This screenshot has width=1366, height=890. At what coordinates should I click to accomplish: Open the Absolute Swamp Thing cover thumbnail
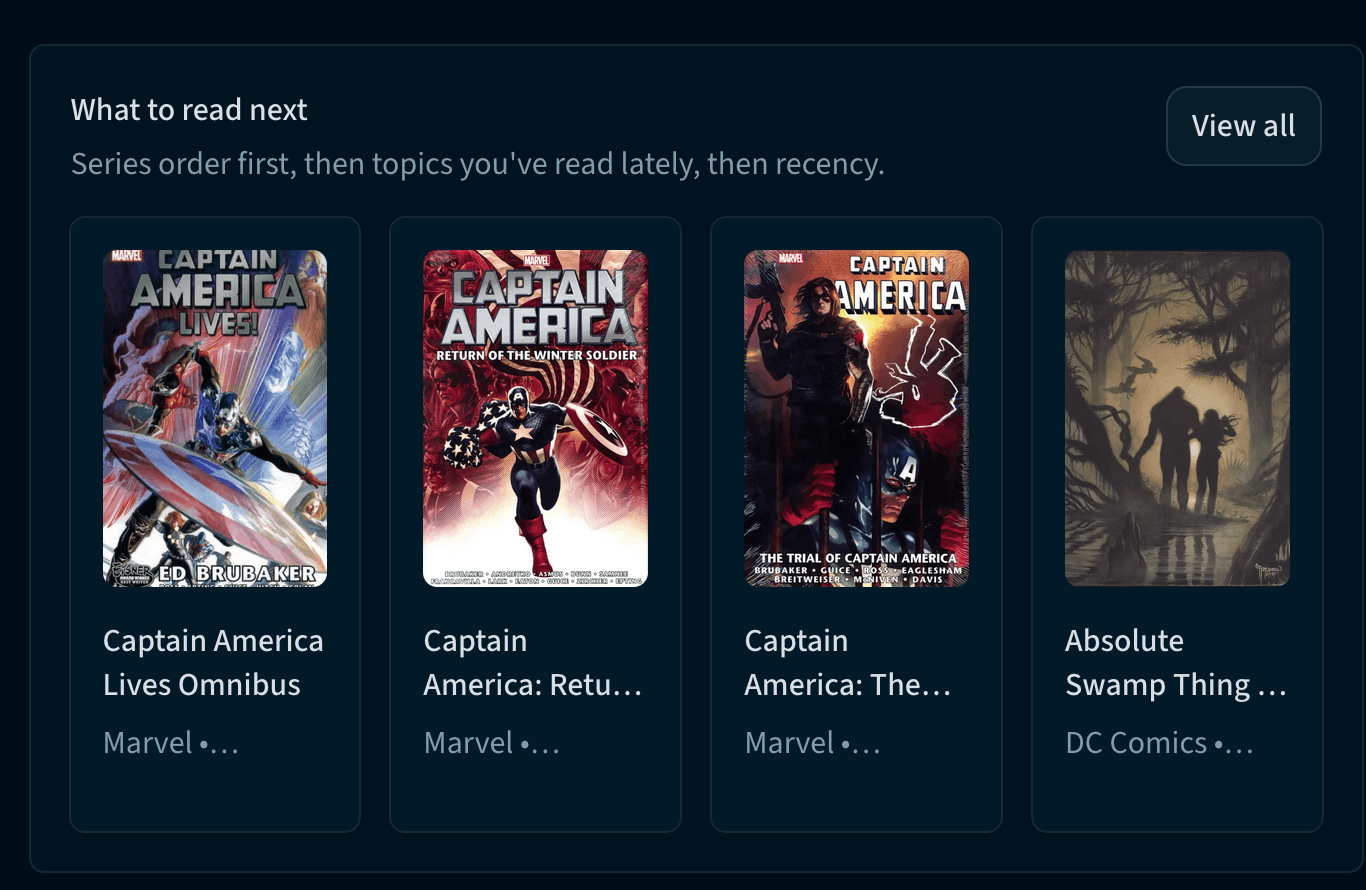[x=1177, y=418]
